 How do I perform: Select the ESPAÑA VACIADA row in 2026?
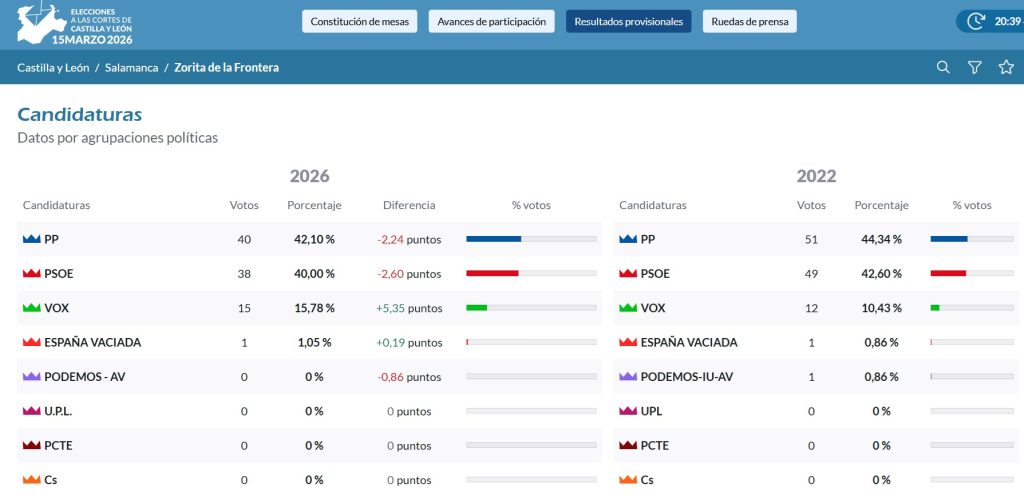coord(309,342)
